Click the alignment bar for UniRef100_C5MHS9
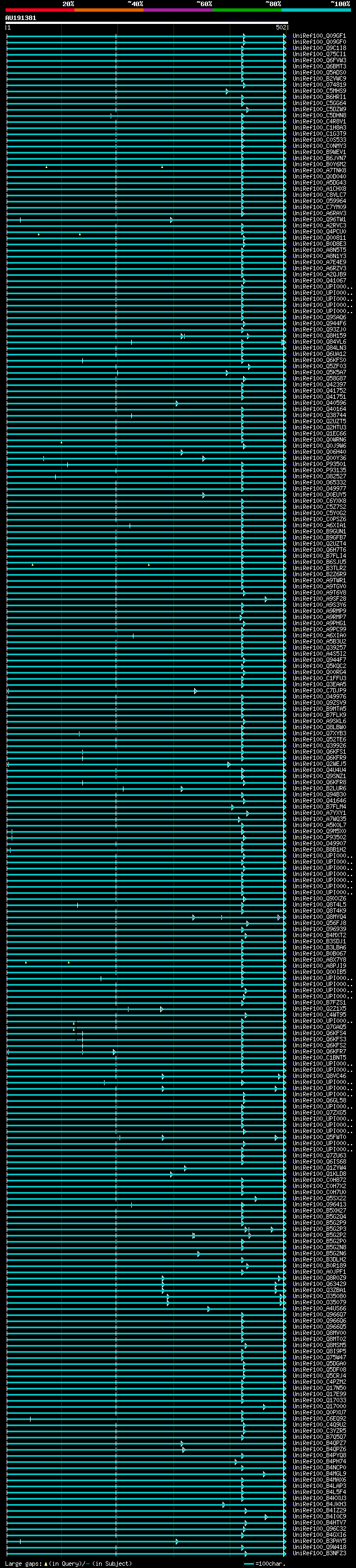The width and height of the screenshot is (356, 1568). click(x=146, y=91)
